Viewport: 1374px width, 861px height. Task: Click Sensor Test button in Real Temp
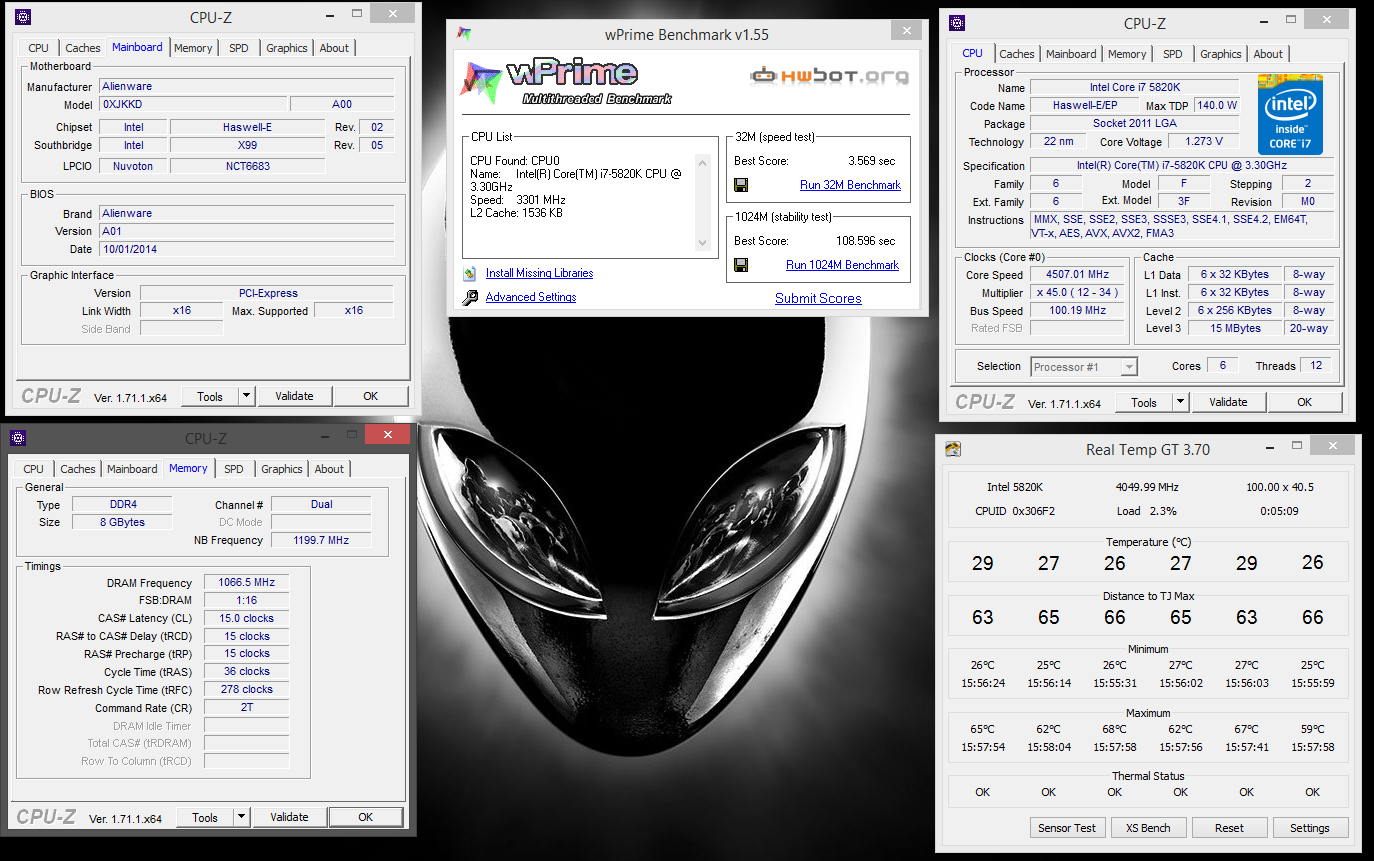pyautogui.click(x=1067, y=828)
